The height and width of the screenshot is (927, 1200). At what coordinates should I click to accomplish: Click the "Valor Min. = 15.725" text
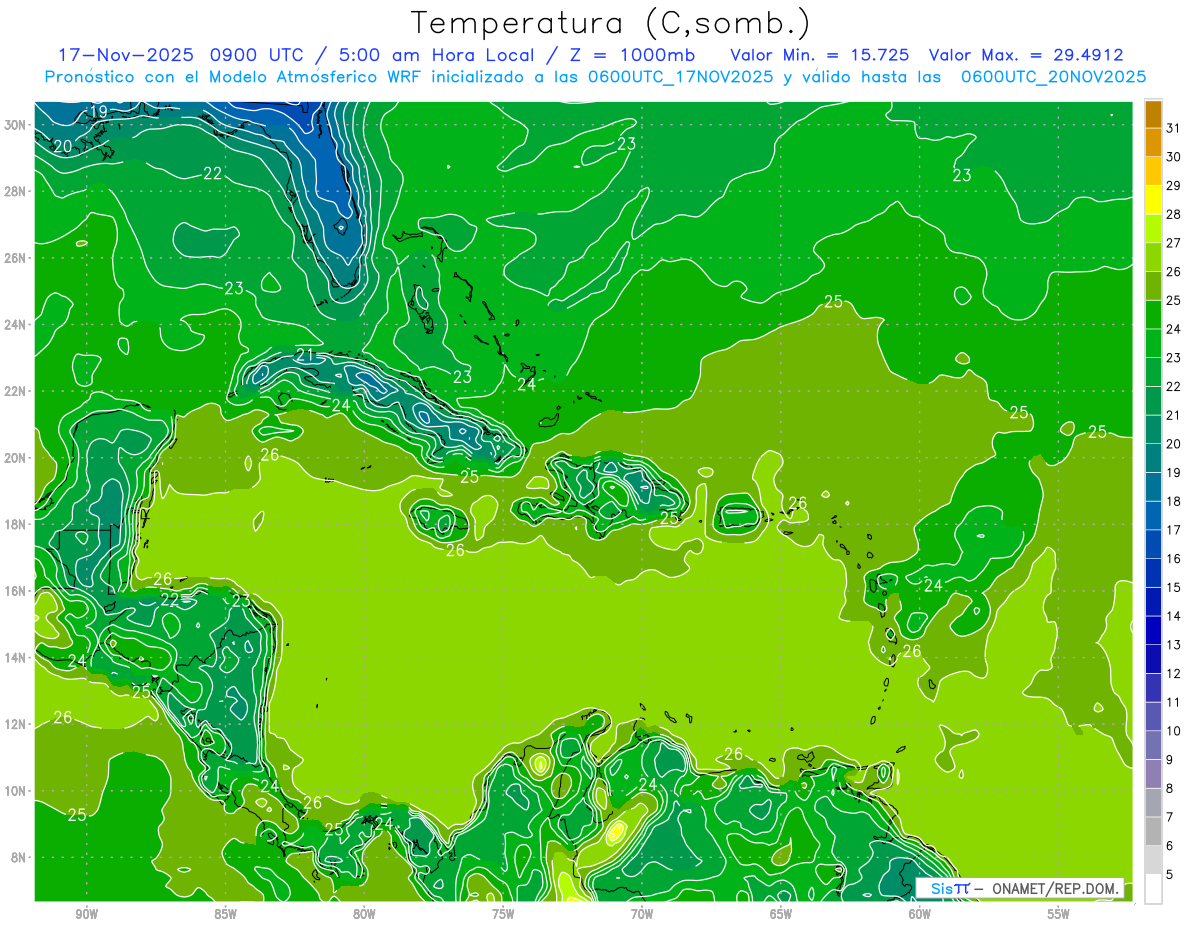tap(822, 54)
